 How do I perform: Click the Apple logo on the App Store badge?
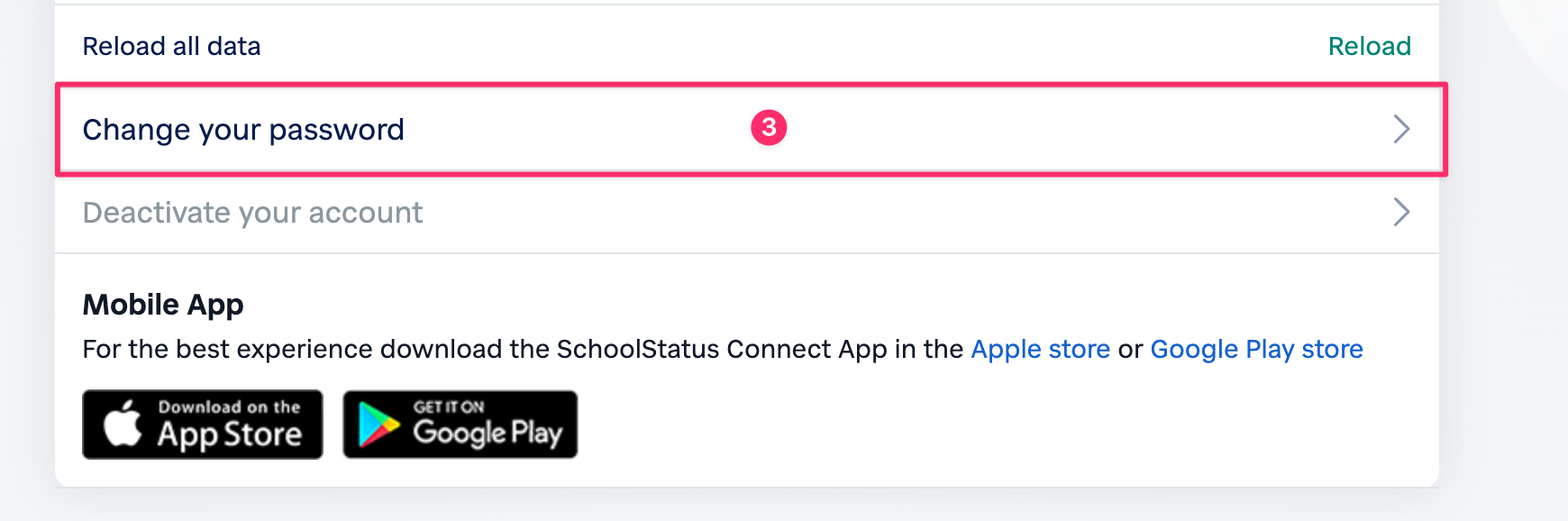pos(123,424)
